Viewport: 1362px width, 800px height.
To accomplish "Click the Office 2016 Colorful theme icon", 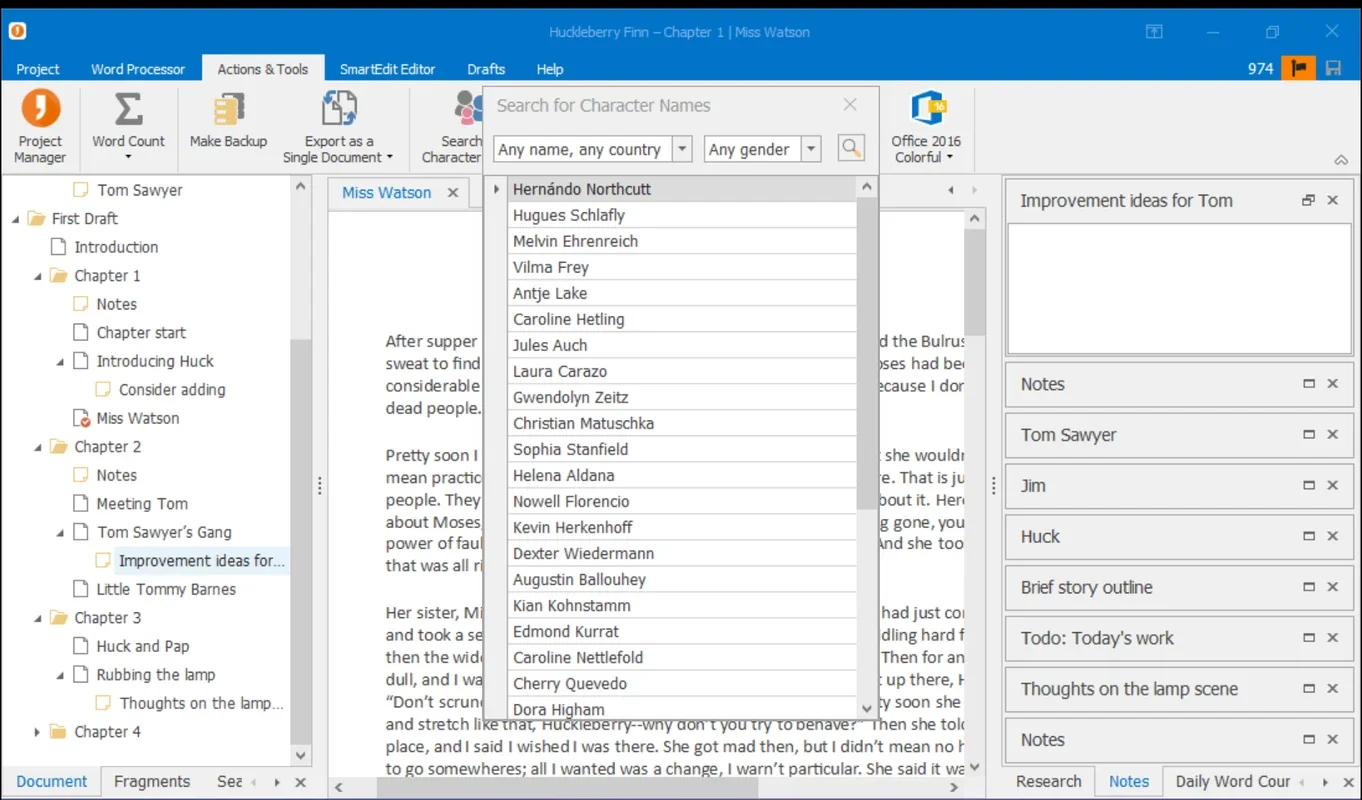I will point(927,108).
